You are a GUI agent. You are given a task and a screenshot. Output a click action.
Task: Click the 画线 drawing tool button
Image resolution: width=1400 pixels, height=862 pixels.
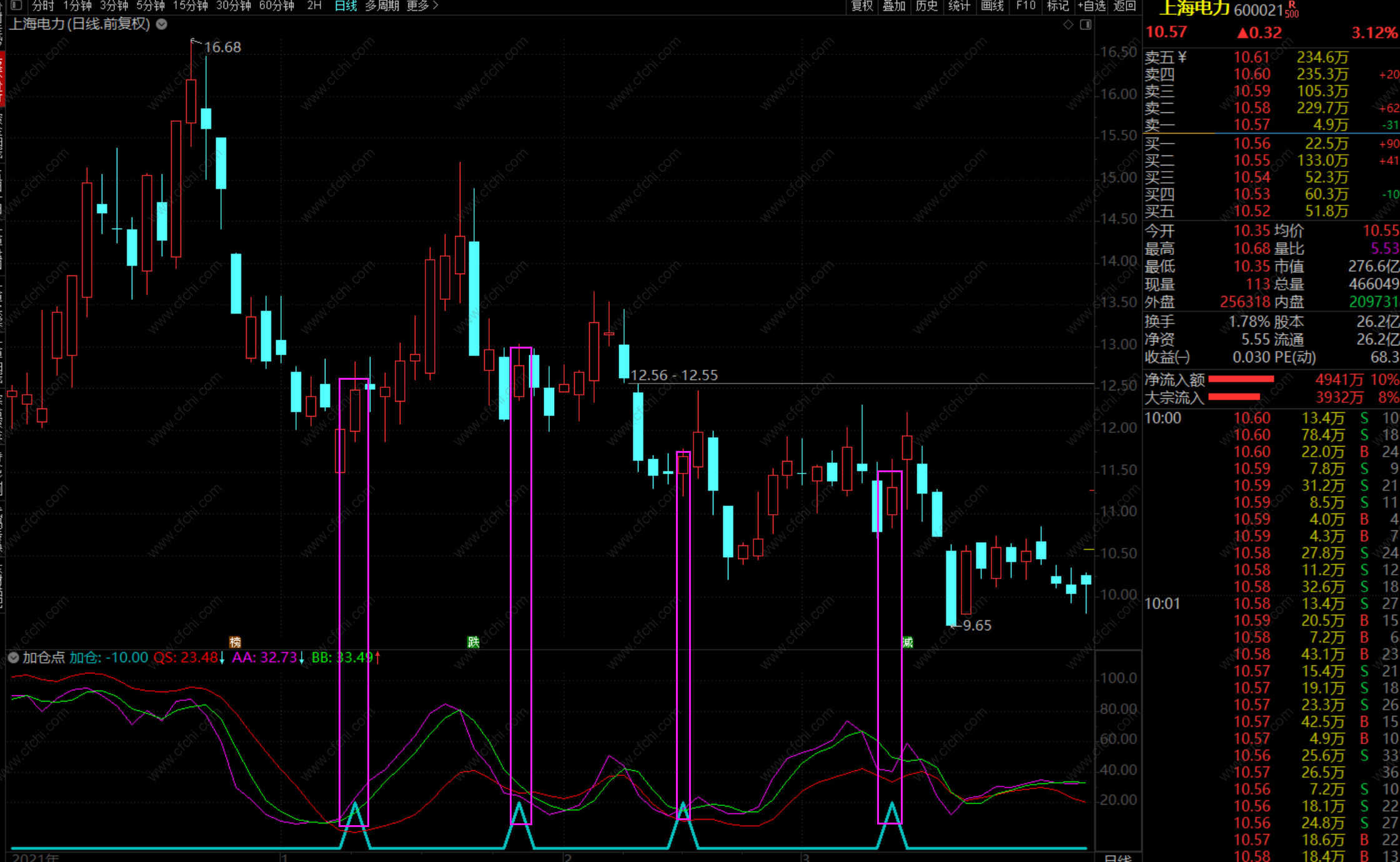(x=992, y=6)
